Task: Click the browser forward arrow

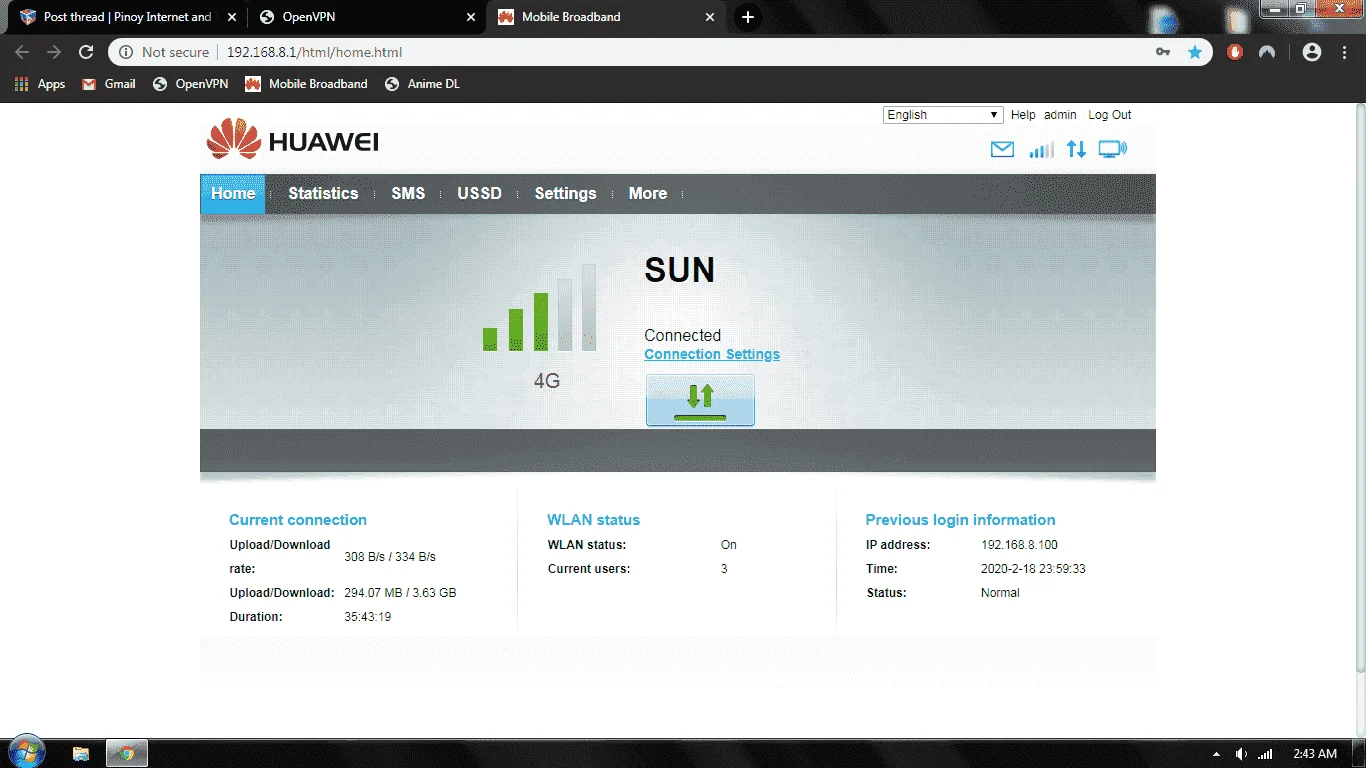Action: [x=54, y=52]
